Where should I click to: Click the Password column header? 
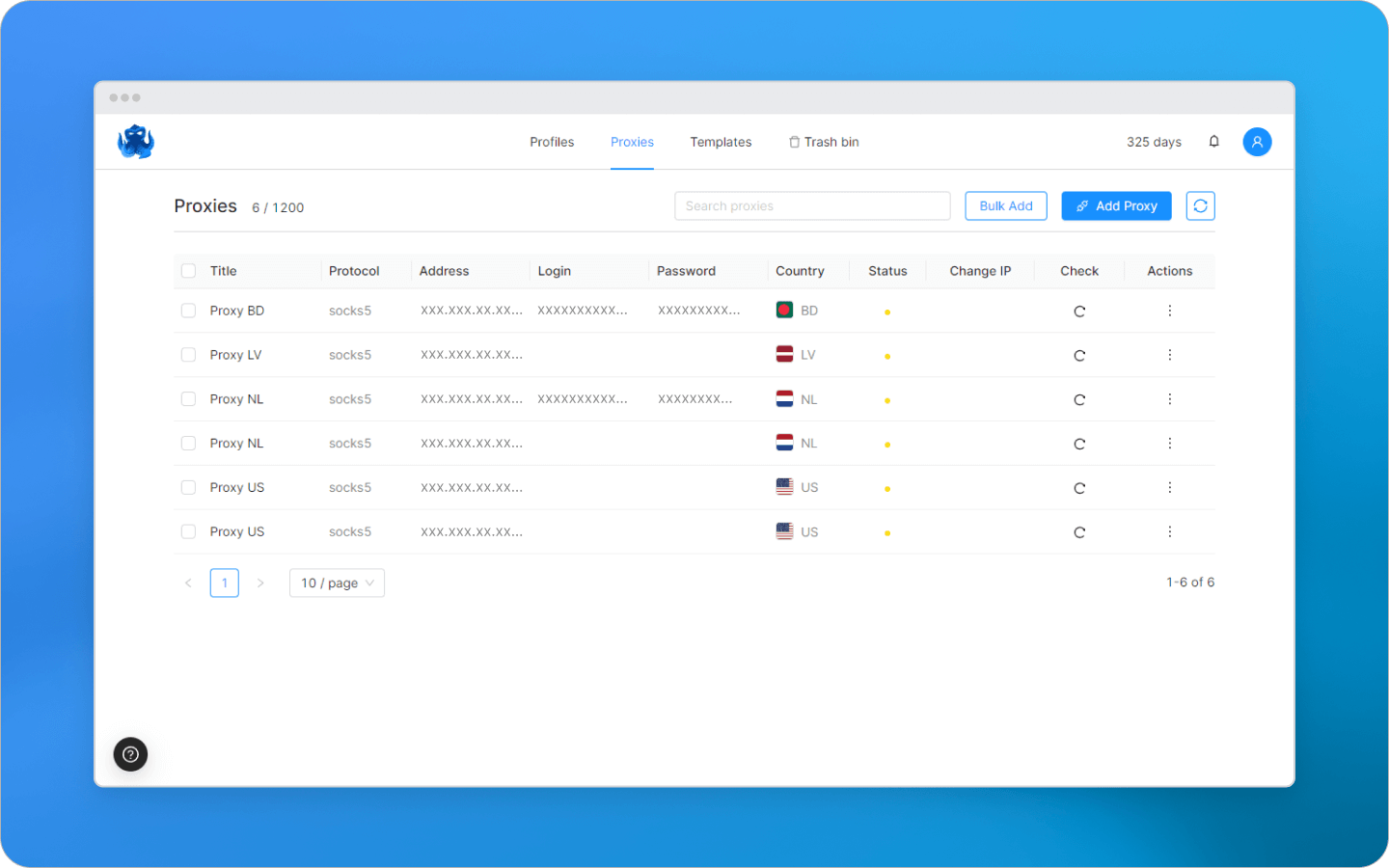tap(686, 271)
